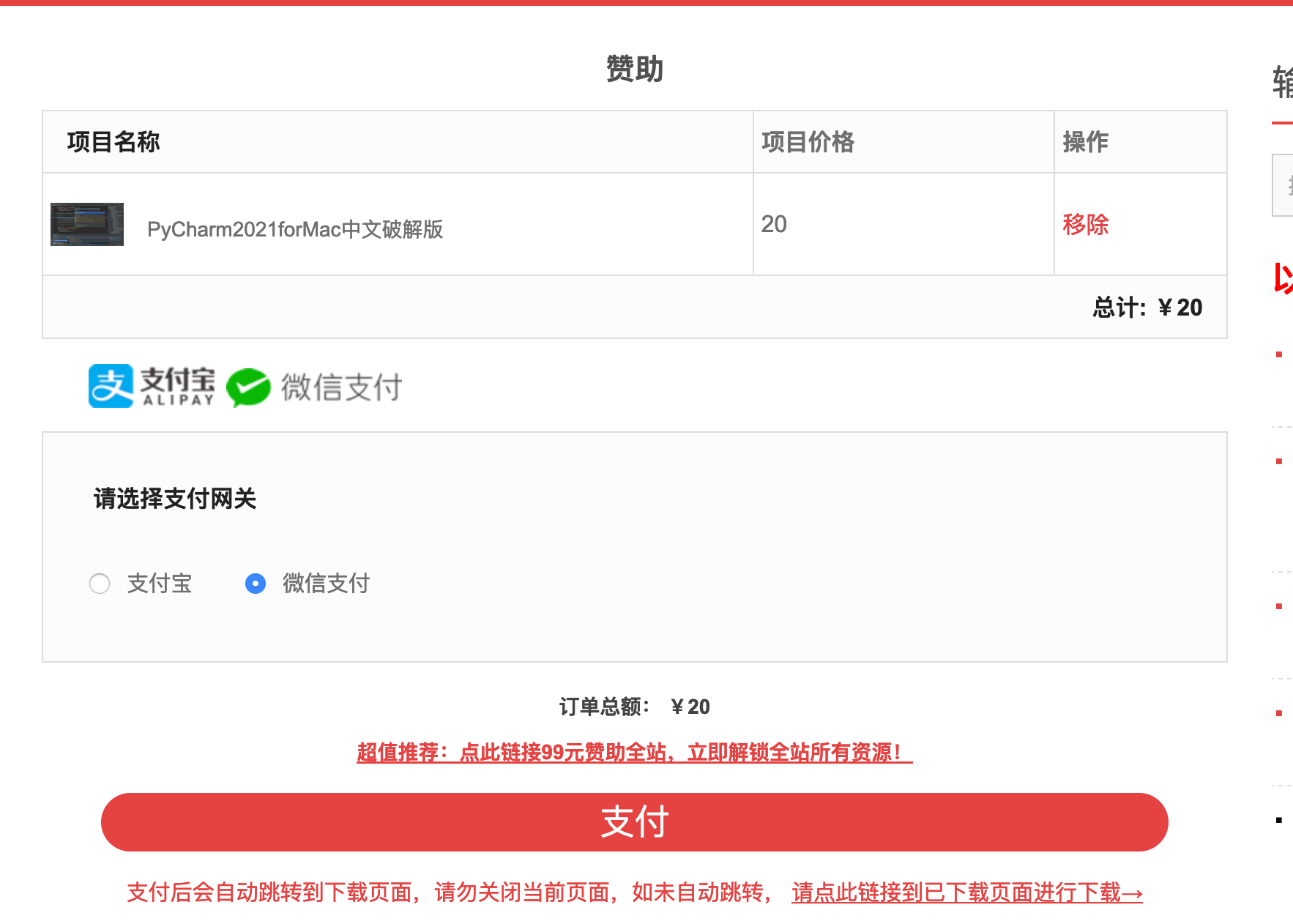1293x924 pixels.
Task: Click the 项目名称 column header
Action: (x=113, y=142)
